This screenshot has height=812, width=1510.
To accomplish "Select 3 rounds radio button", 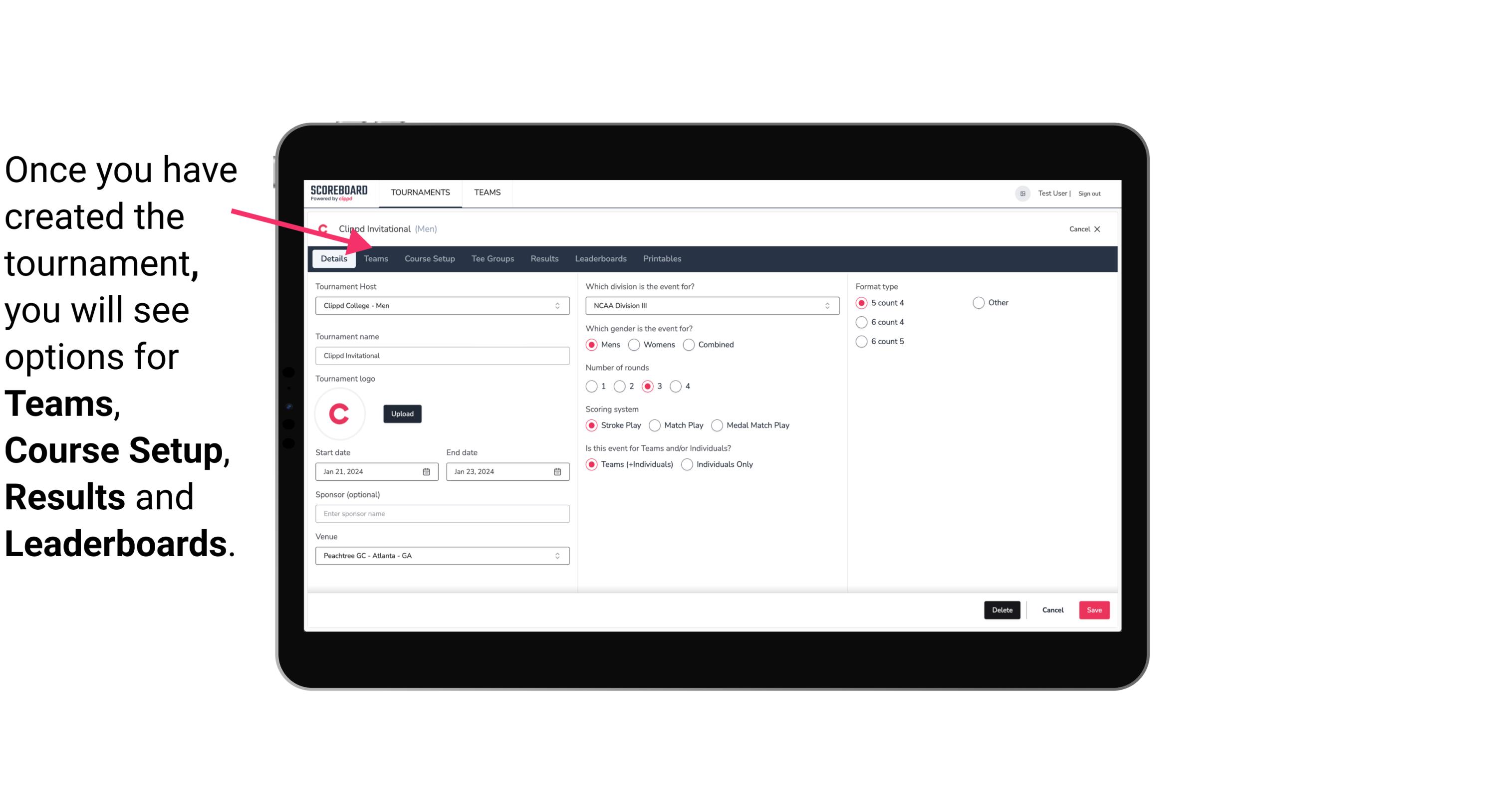I will pyautogui.click(x=648, y=386).
